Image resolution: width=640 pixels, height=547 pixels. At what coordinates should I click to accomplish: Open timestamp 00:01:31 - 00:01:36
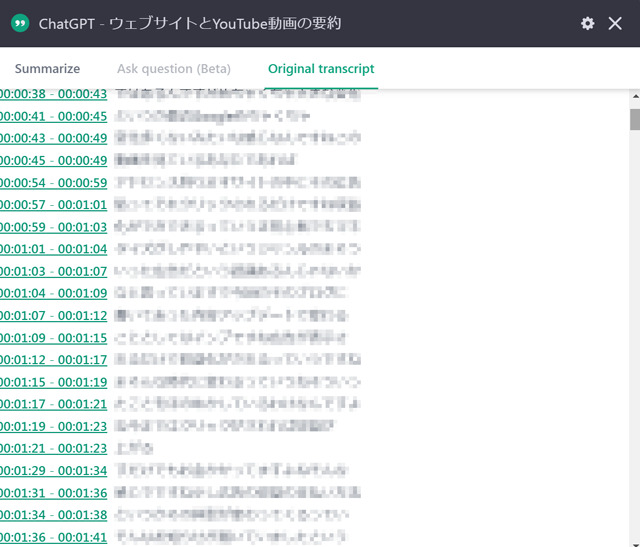(x=53, y=493)
